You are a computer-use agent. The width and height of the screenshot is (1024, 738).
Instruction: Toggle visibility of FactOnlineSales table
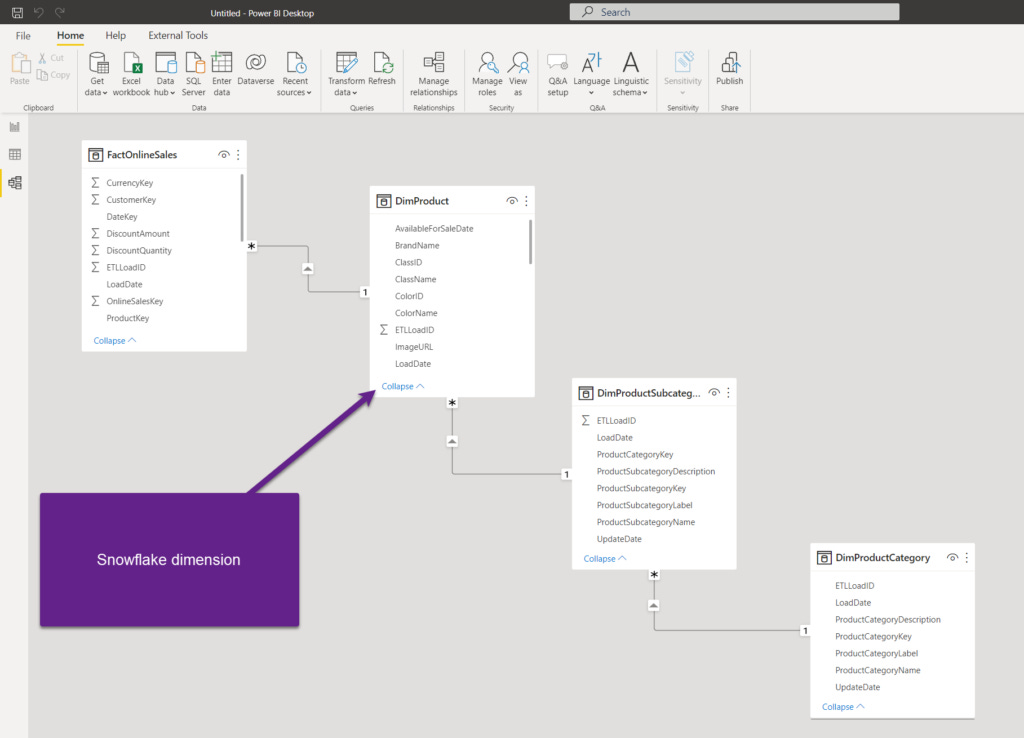click(223, 155)
